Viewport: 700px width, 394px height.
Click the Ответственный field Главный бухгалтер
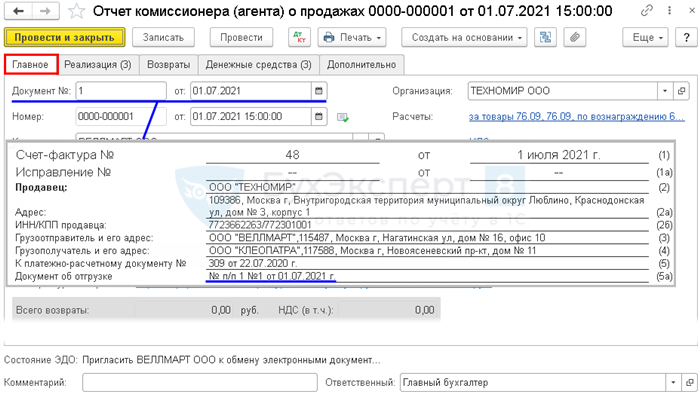point(533,383)
